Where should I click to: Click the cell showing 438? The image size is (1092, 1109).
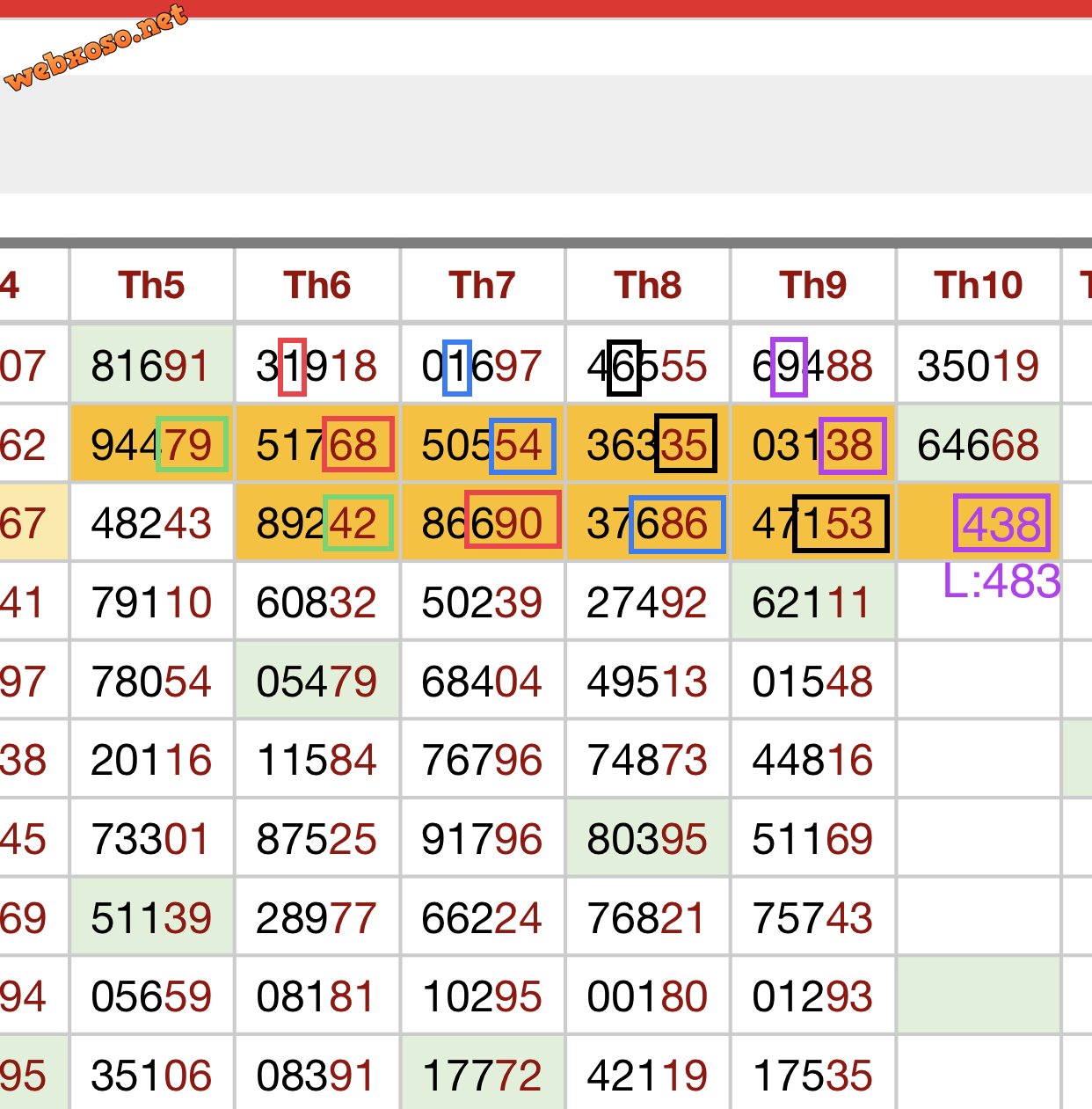pos(979,523)
